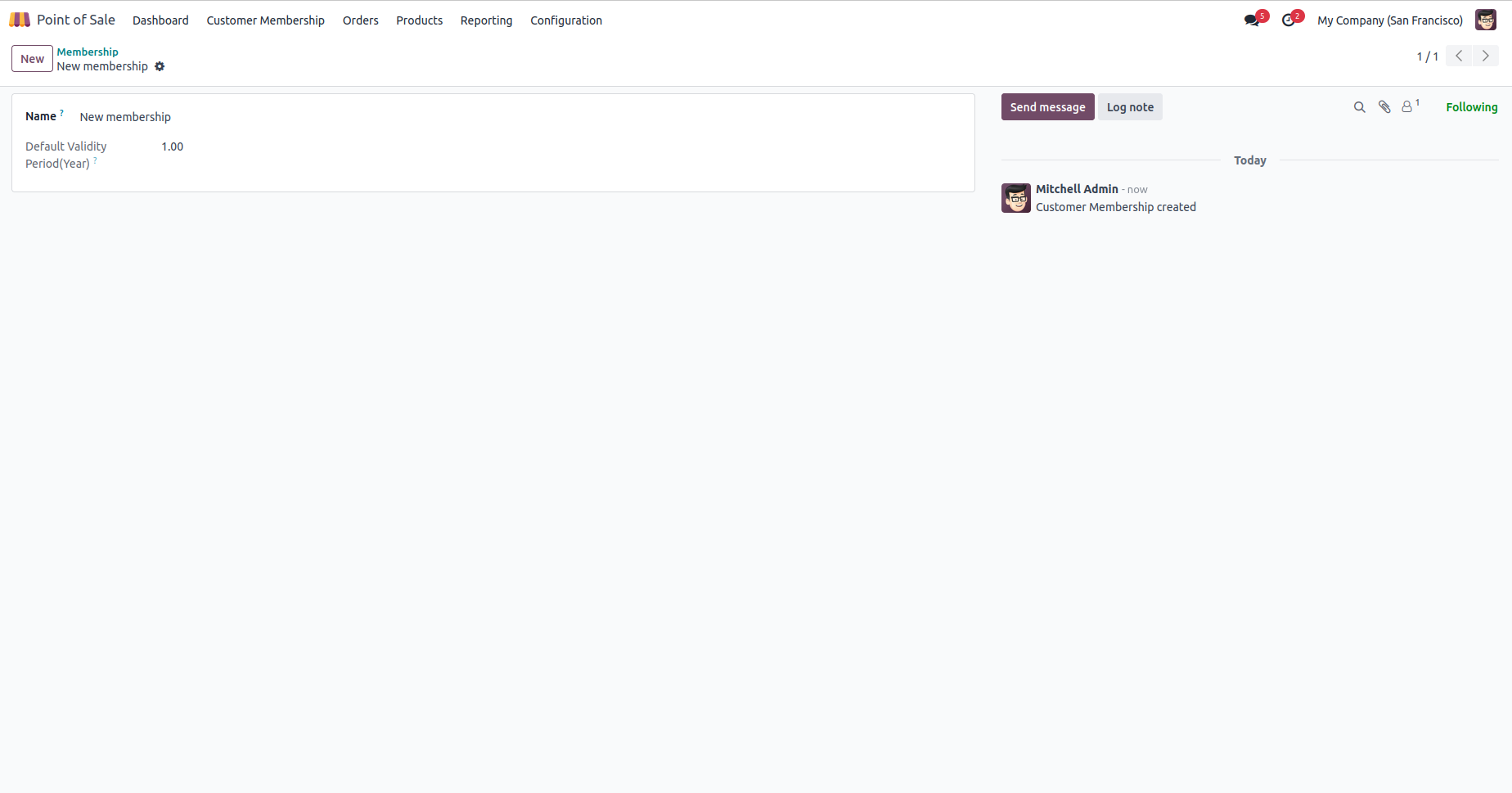Click the 1 / 1 pager counter
The image size is (1512, 793).
click(1428, 56)
